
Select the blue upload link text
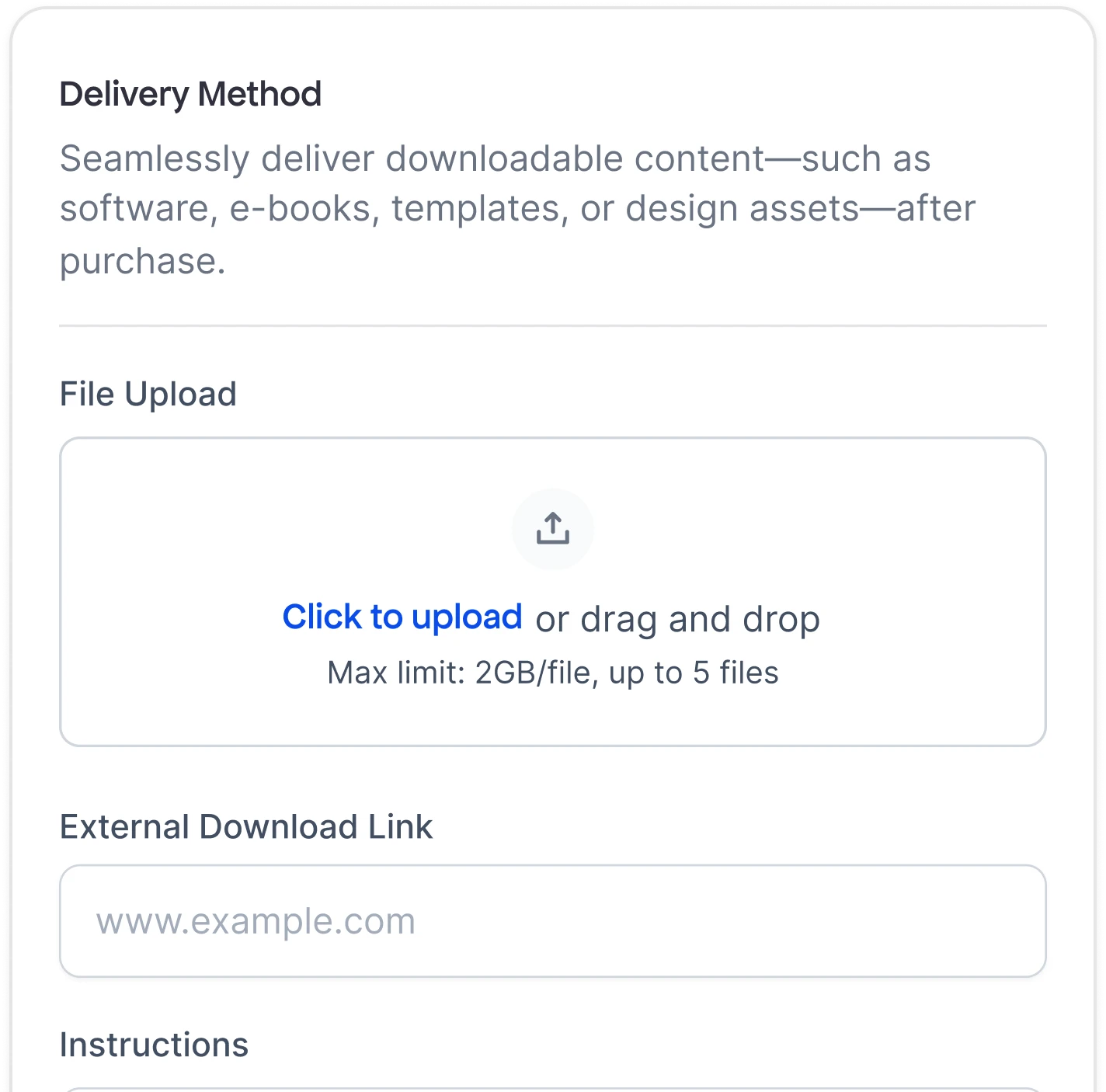(x=403, y=617)
